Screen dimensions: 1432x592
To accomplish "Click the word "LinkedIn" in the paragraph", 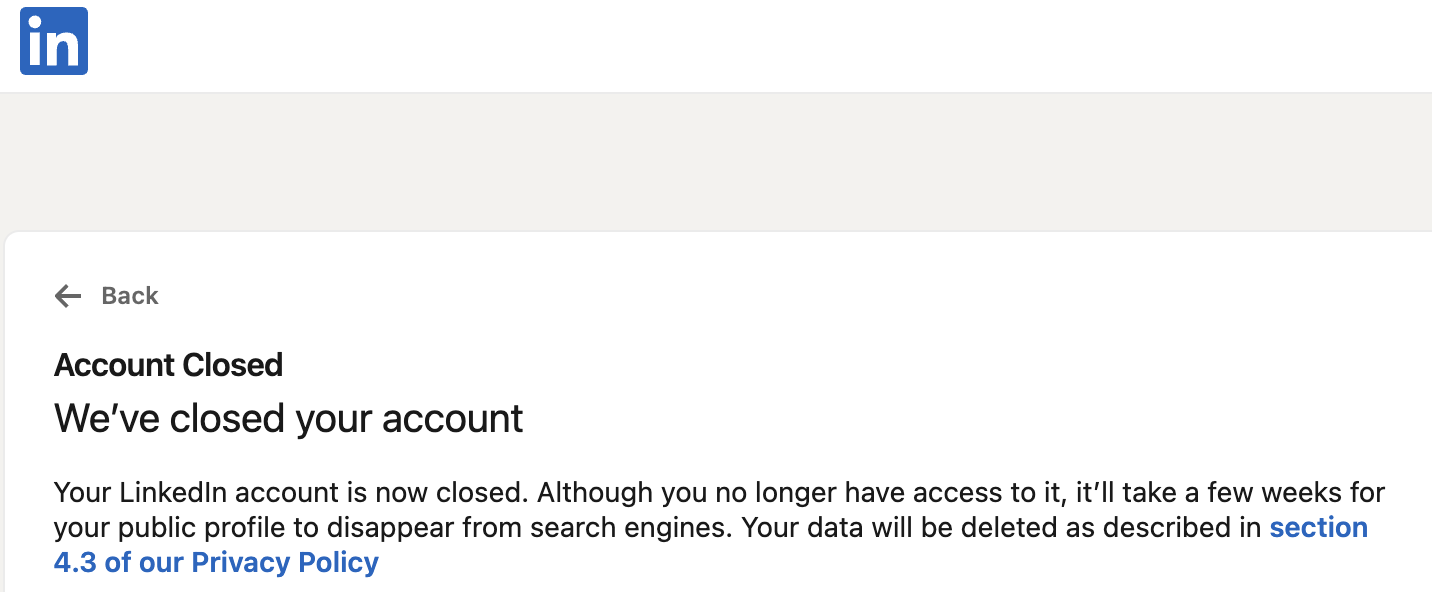I will (x=173, y=492).
